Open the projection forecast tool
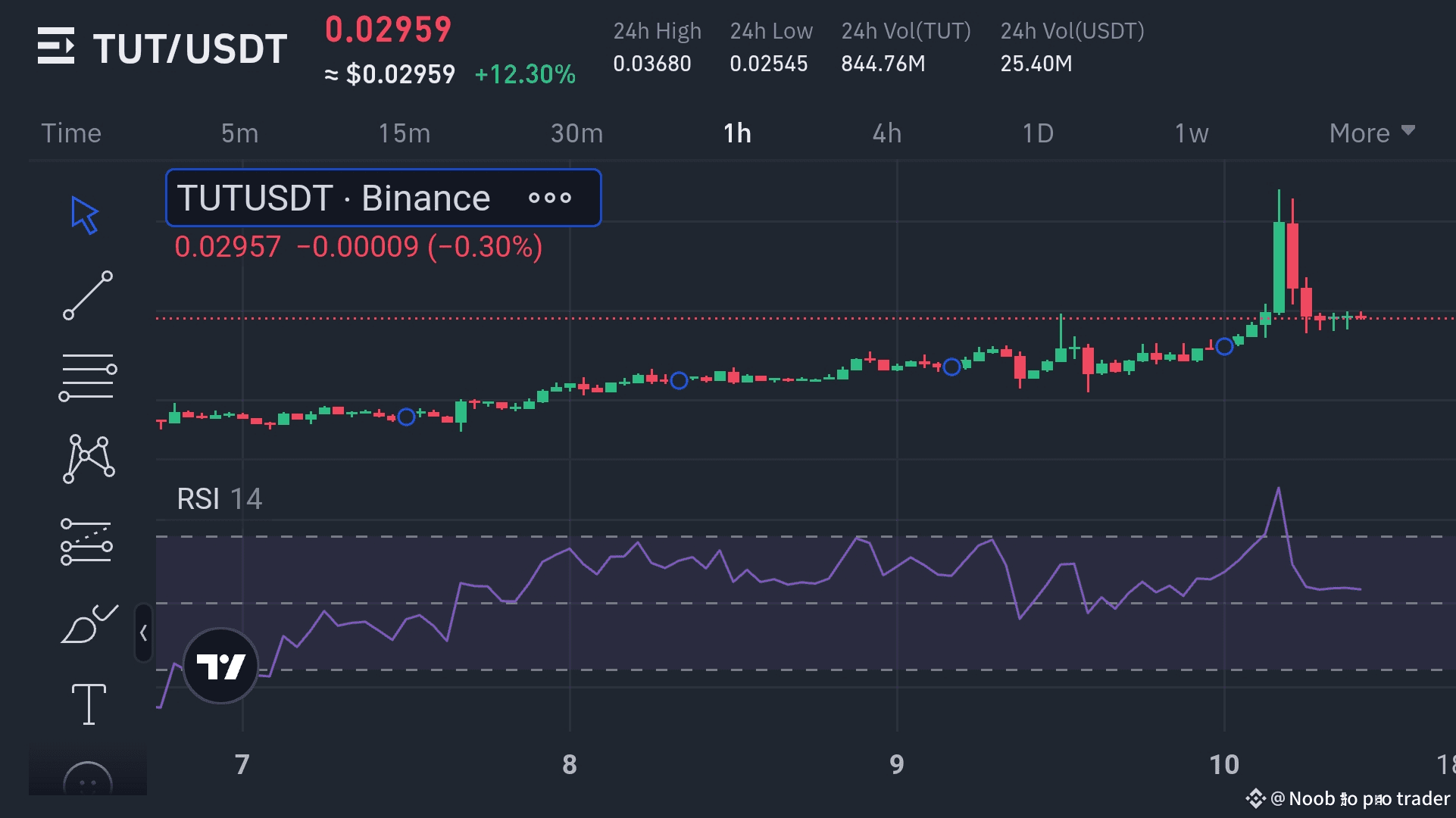The image size is (1456, 818). pyautogui.click(x=86, y=542)
